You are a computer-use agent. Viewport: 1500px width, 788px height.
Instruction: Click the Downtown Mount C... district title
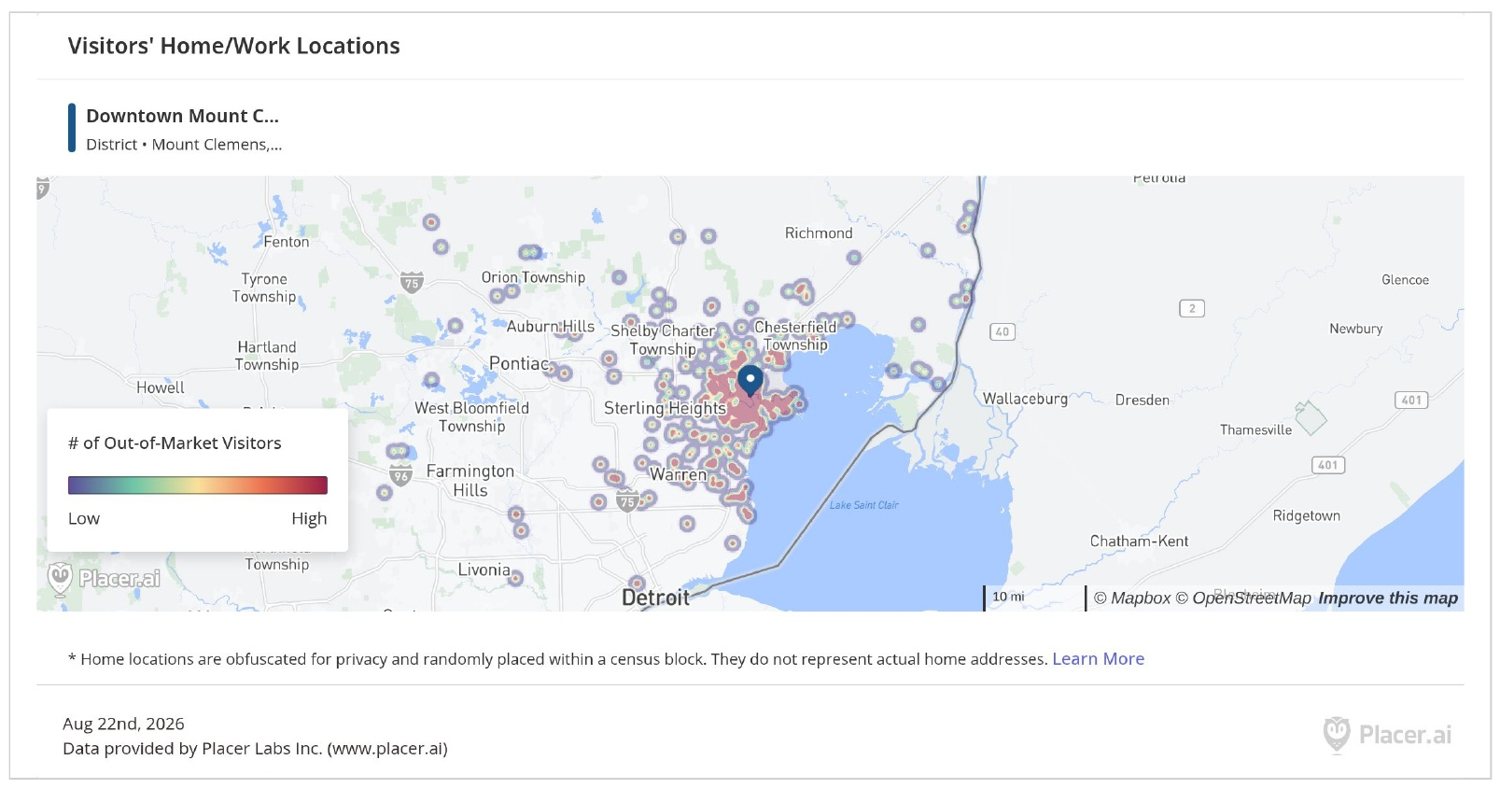coord(183,115)
